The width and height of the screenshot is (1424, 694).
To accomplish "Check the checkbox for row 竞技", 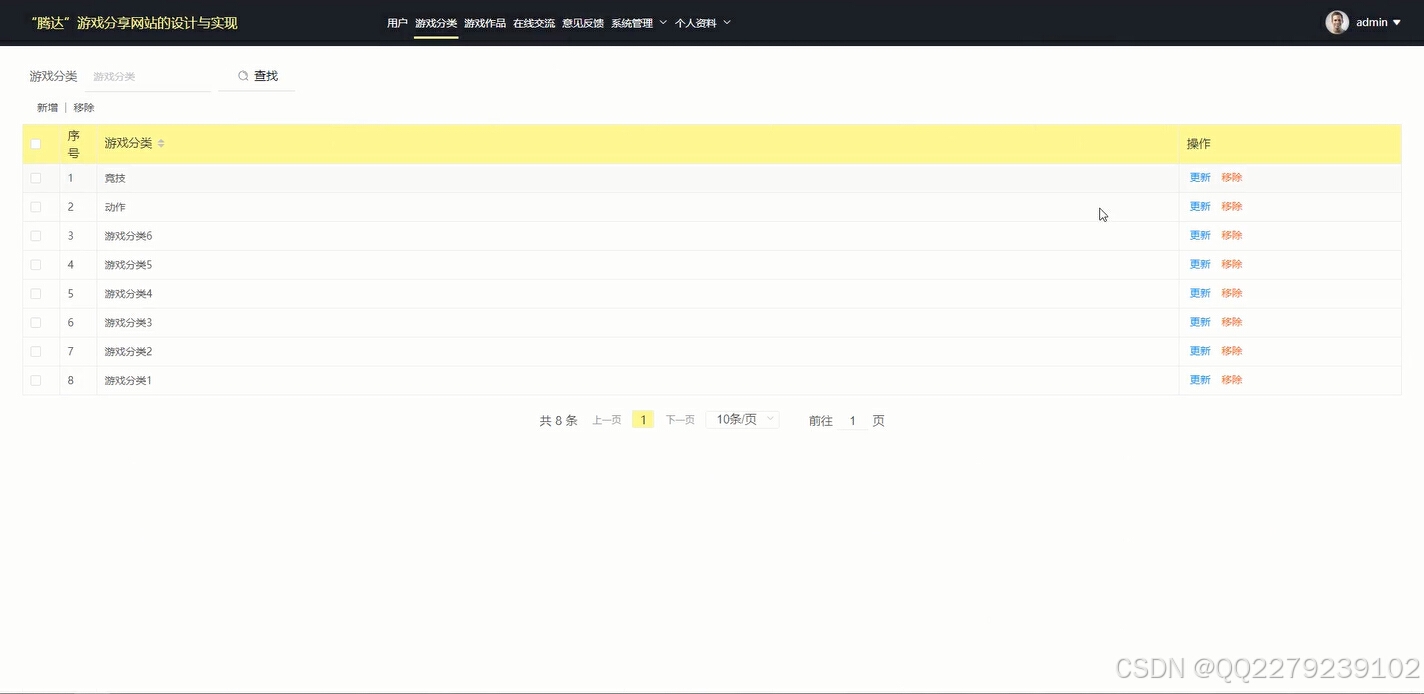I will pyautogui.click(x=35, y=177).
